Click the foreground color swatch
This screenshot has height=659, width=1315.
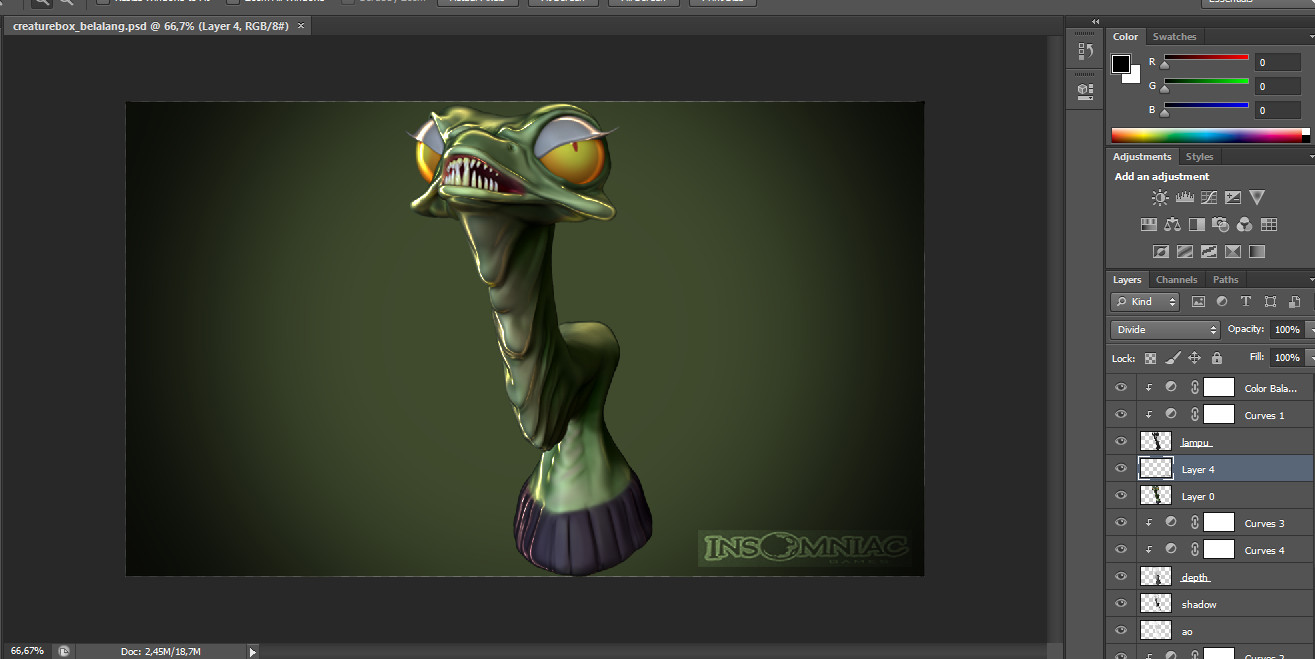[1121, 64]
